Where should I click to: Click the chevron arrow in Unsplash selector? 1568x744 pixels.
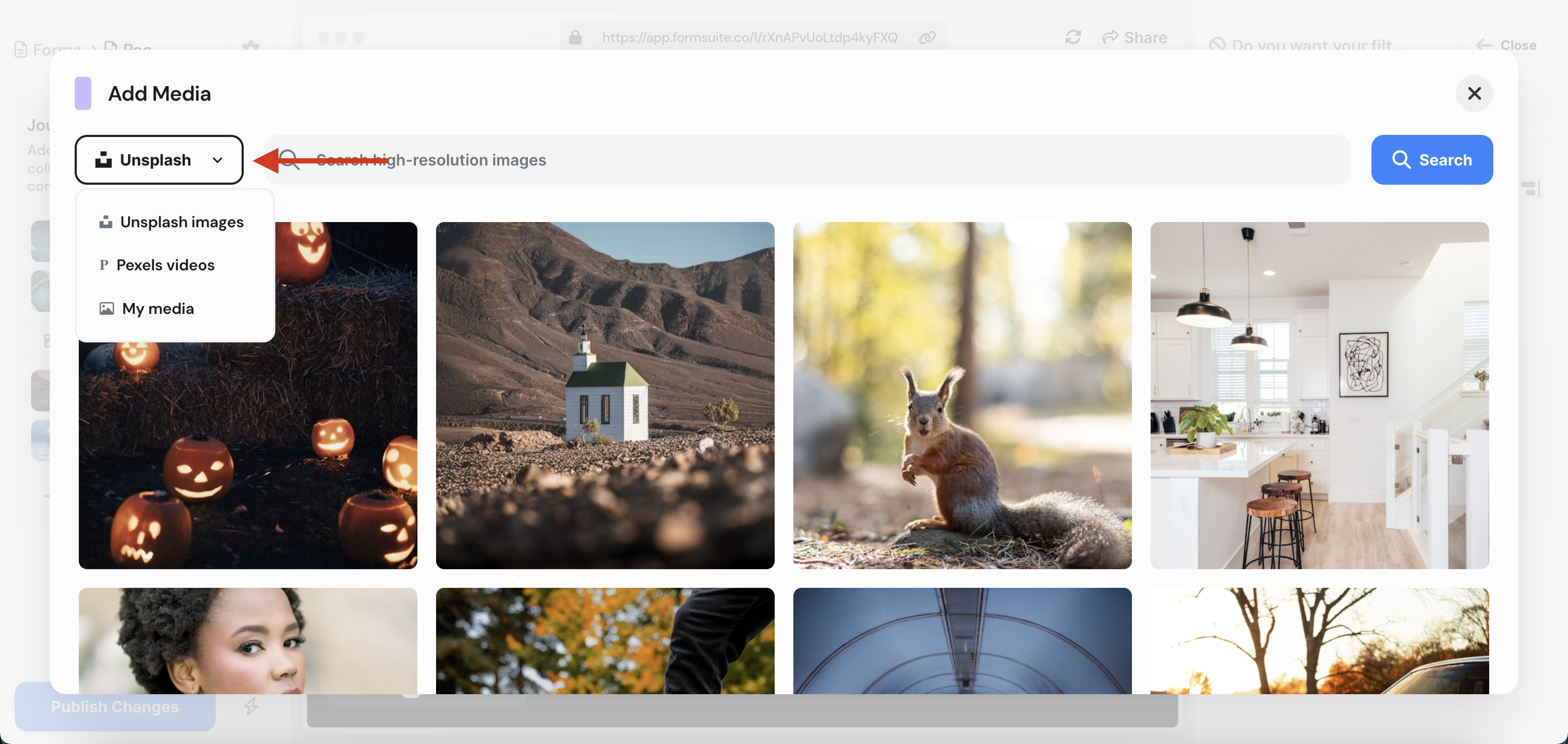217,160
